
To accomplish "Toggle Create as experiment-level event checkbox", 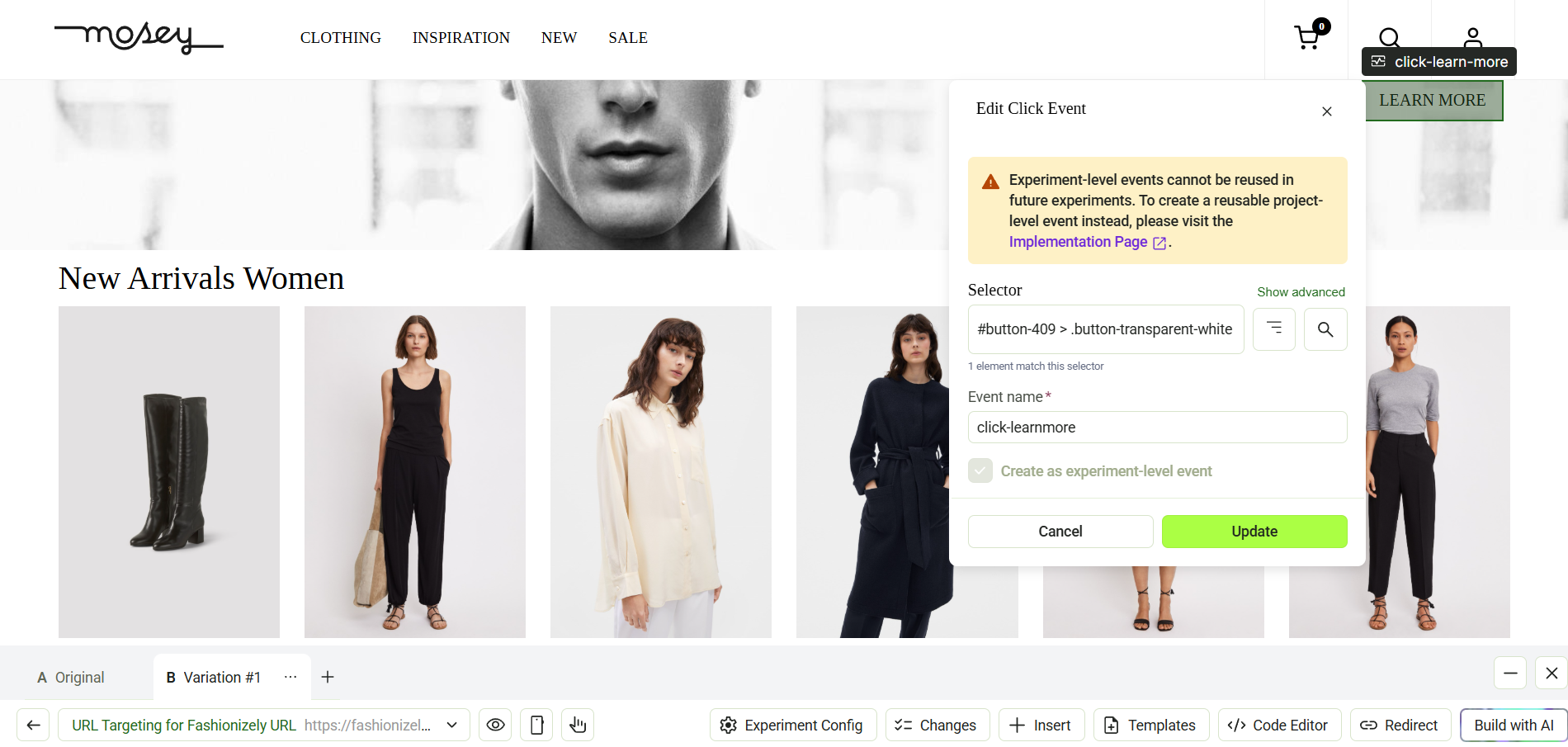I will [980, 470].
